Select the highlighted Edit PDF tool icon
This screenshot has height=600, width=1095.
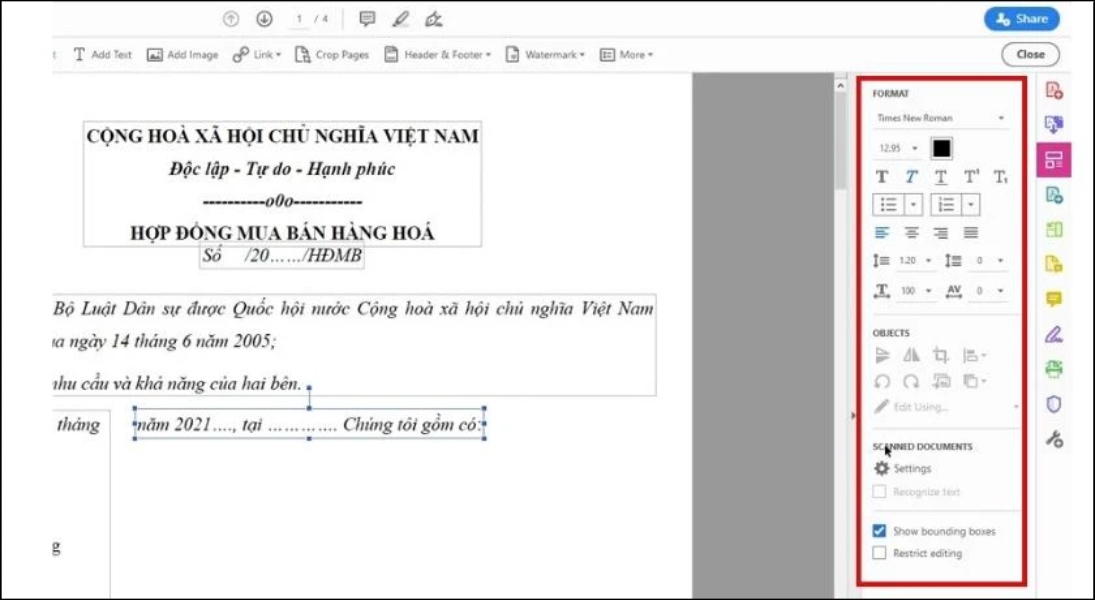coord(1054,160)
